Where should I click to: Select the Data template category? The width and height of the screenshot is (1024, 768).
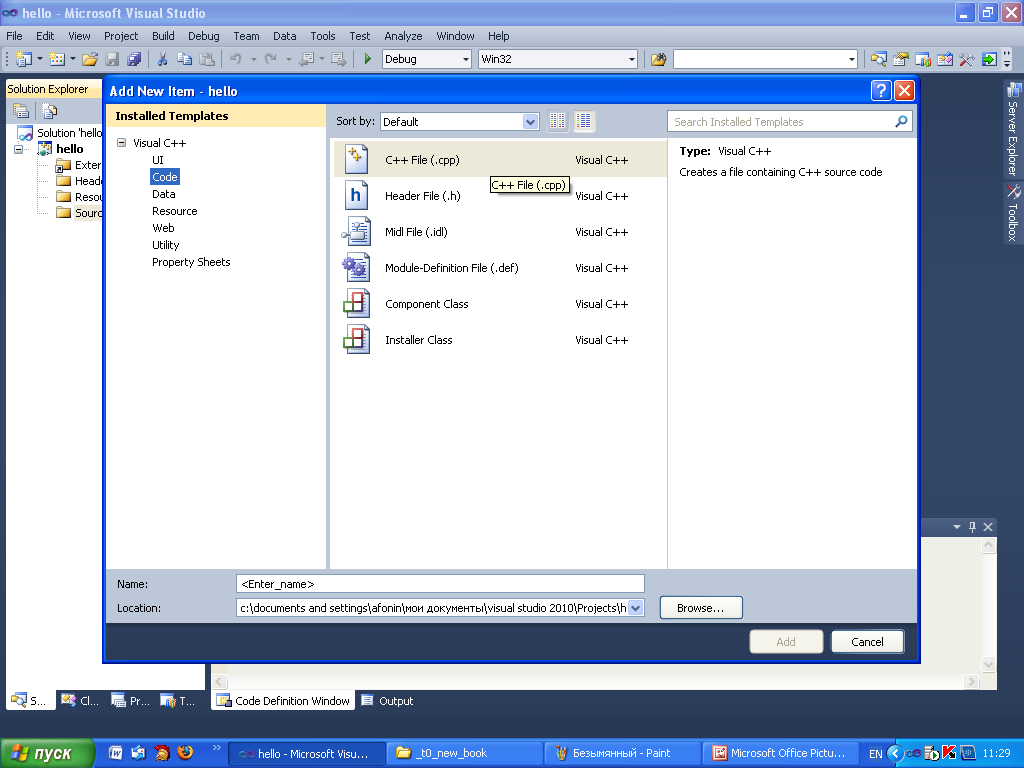pos(163,194)
